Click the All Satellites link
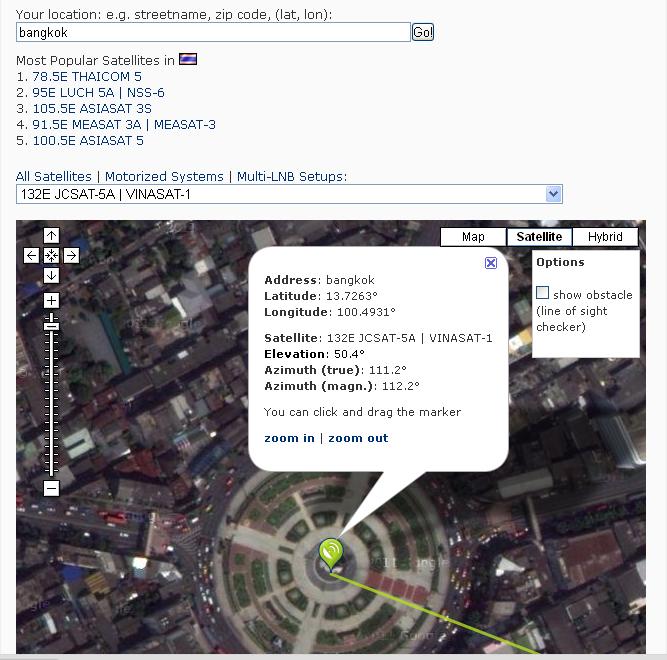 coord(54,176)
